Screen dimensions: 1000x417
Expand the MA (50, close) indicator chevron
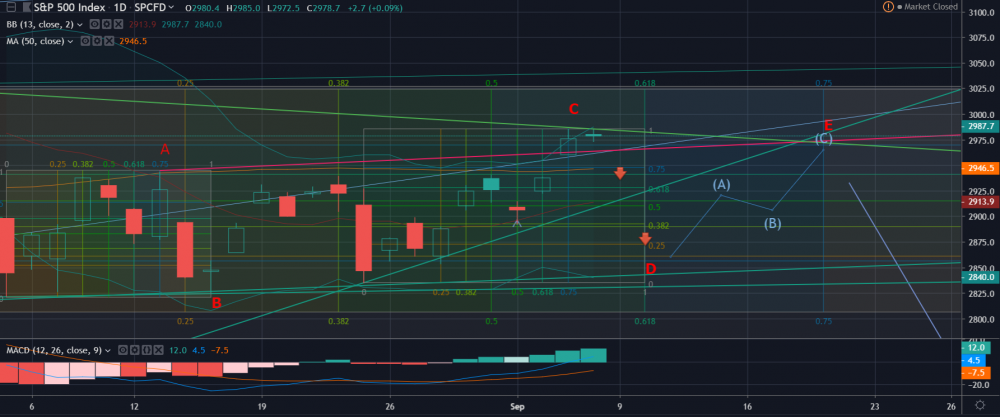click(70, 41)
